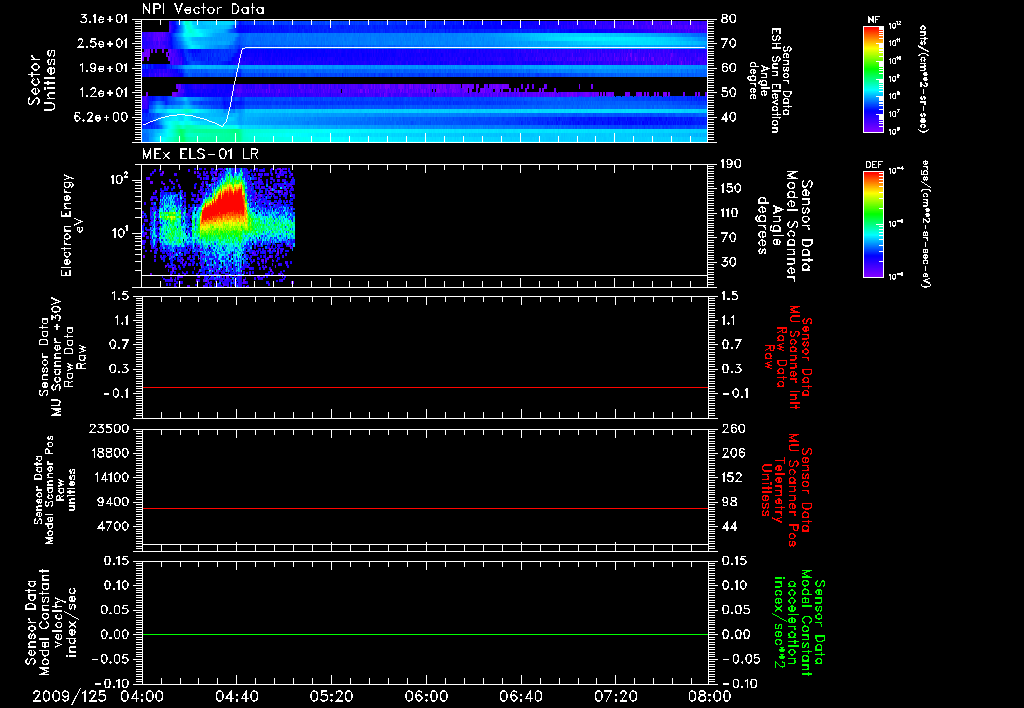The height and width of the screenshot is (708, 1024).
Task: Click the "ergs/(cm**2-sr-sec-eV)" color bar unit label
Action: pos(925,224)
